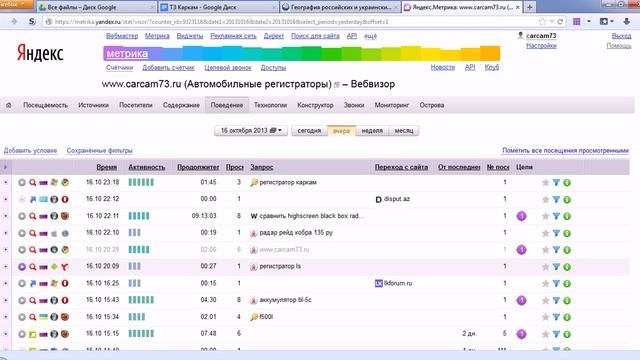The width and height of the screenshot is (640, 360).
Task: Select 'неделя' period toggle
Action: [x=372, y=131]
